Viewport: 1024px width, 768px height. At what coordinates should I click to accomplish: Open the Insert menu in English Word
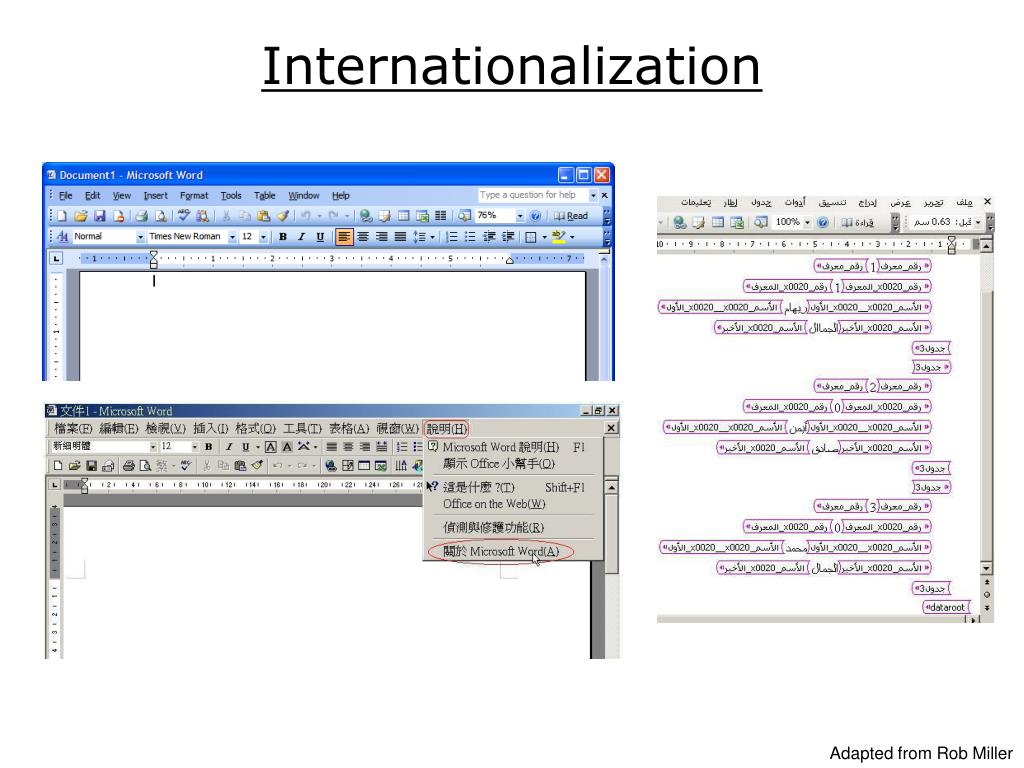155,195
